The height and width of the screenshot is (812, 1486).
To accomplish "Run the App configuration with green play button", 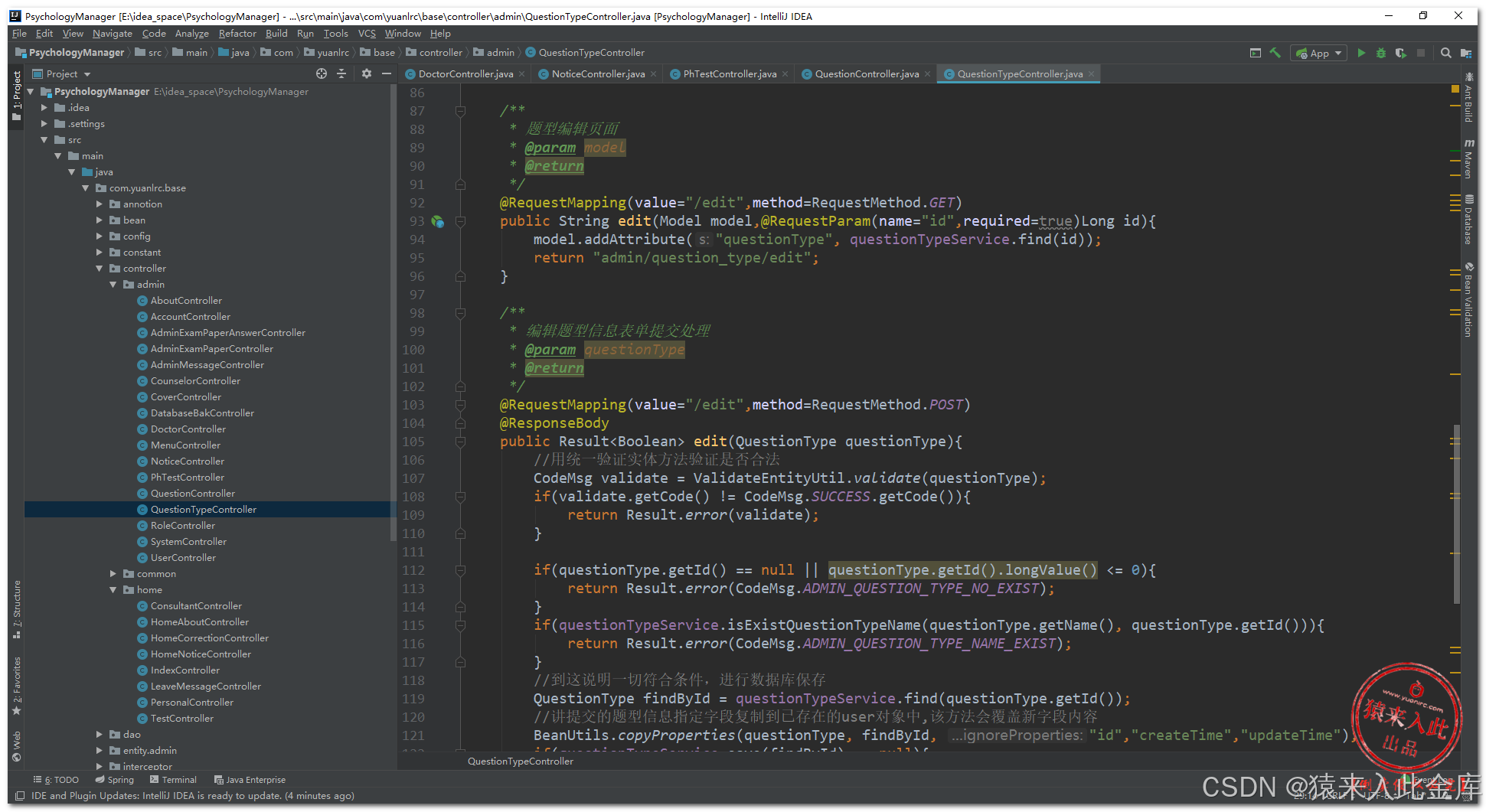I will pos(1361,53).
